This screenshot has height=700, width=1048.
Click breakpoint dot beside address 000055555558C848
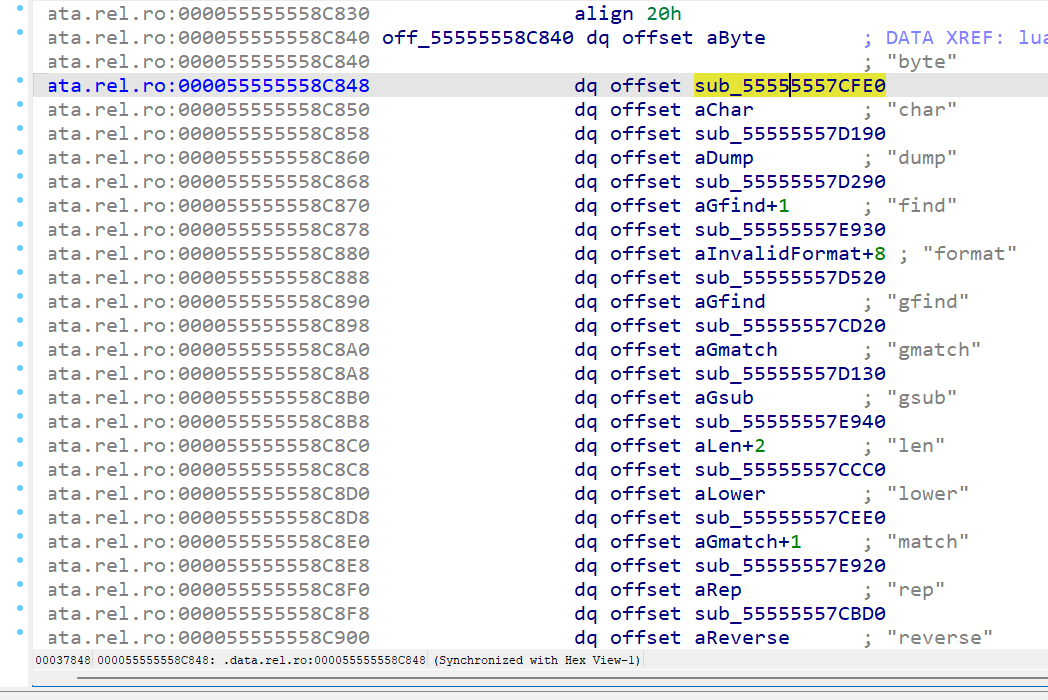click(x=22, y=82)
